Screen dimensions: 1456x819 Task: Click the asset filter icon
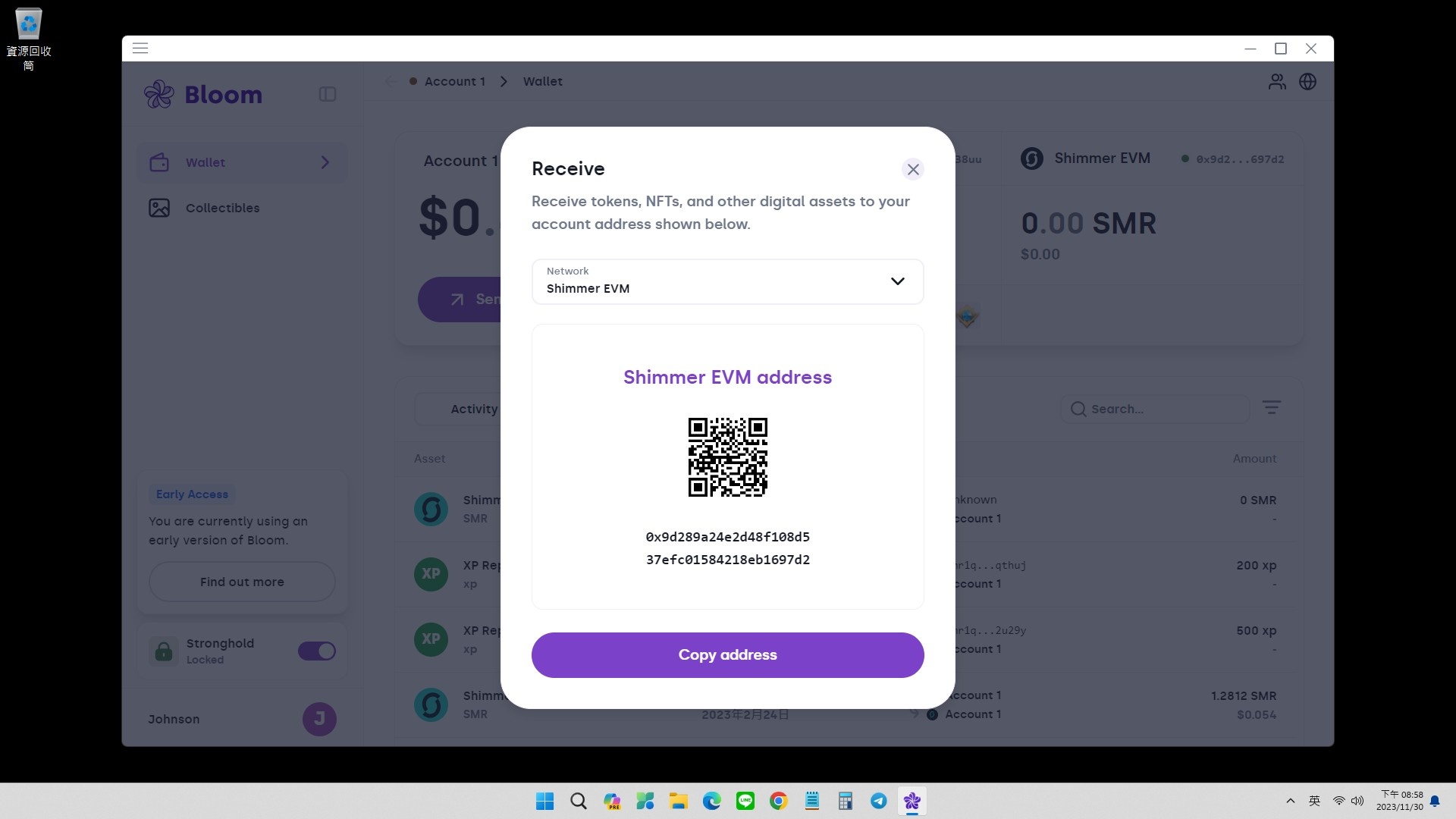click(1272, 408)
